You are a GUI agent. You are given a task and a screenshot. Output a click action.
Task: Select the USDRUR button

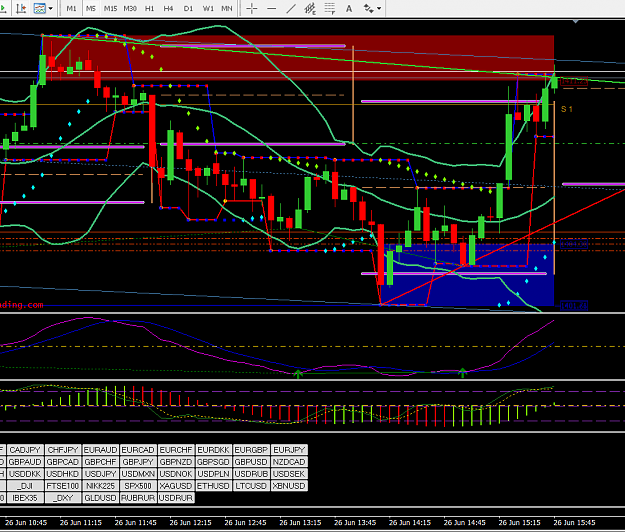coord(176,498)
